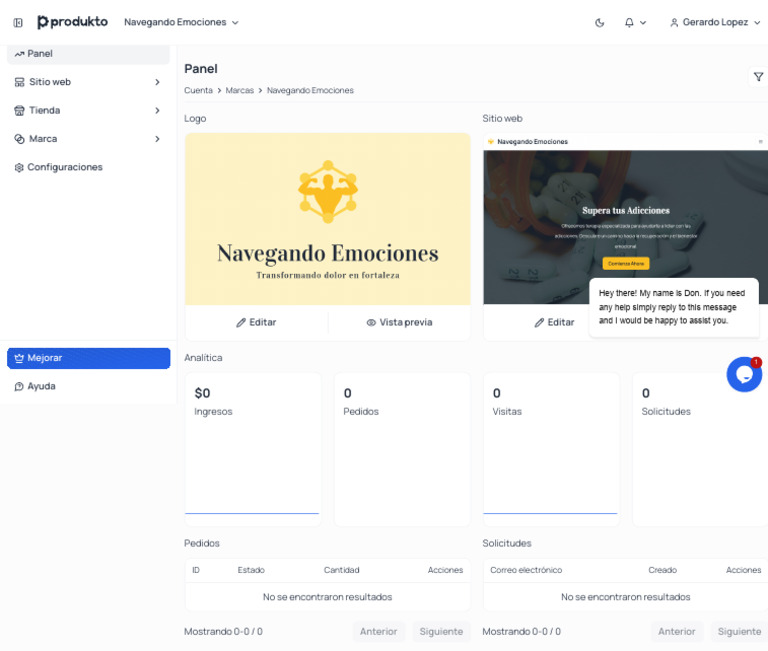
Task: Select Panel in the sidebar
Action: (x=88, y=54)
